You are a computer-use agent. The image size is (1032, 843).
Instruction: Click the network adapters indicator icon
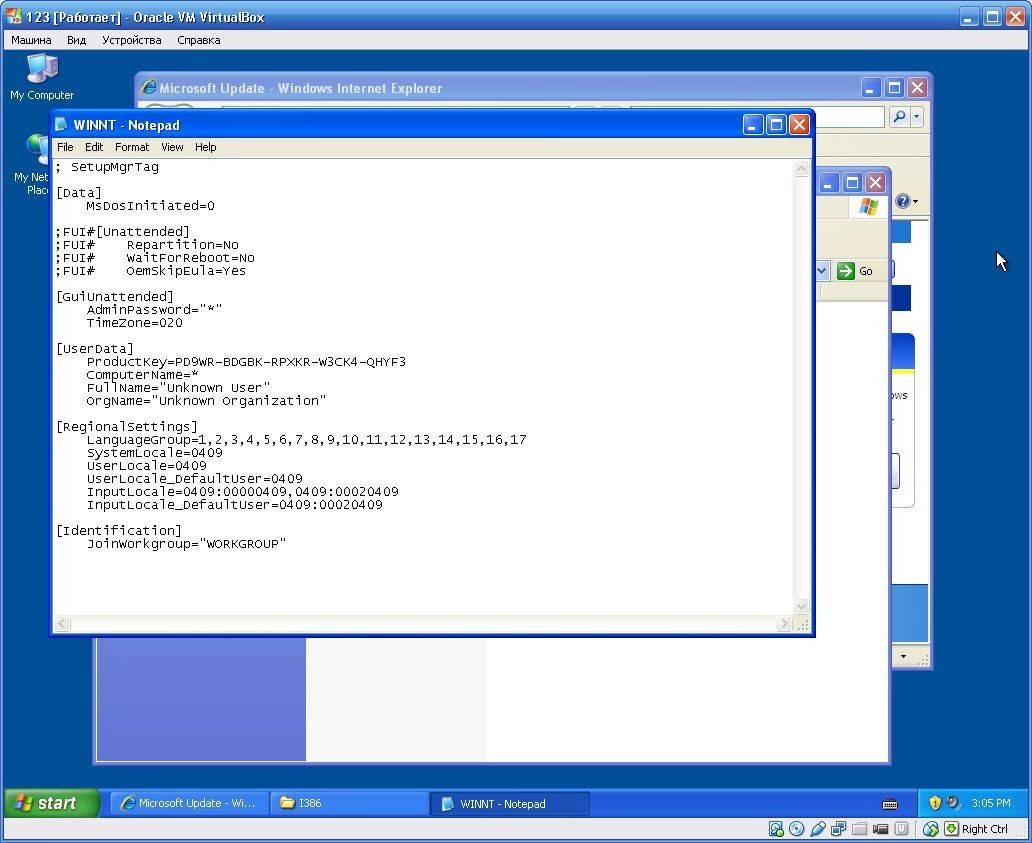point(838,829)
